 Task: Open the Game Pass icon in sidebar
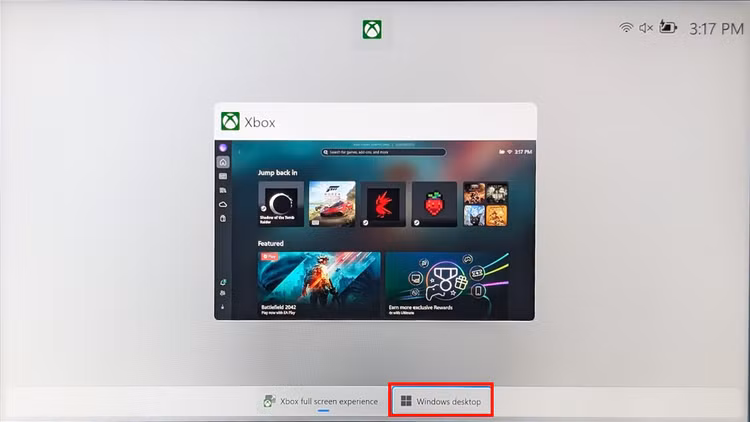click(223, 176)
